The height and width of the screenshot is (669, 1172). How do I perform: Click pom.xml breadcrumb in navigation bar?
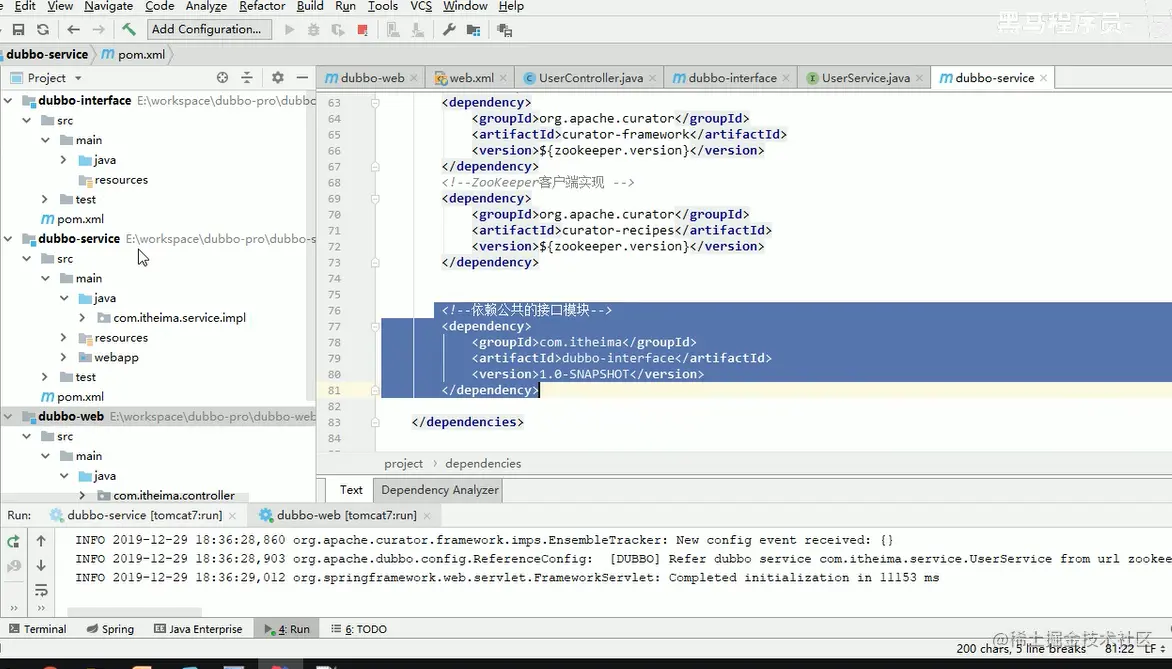pyautogui.click(x=133, y=54)
